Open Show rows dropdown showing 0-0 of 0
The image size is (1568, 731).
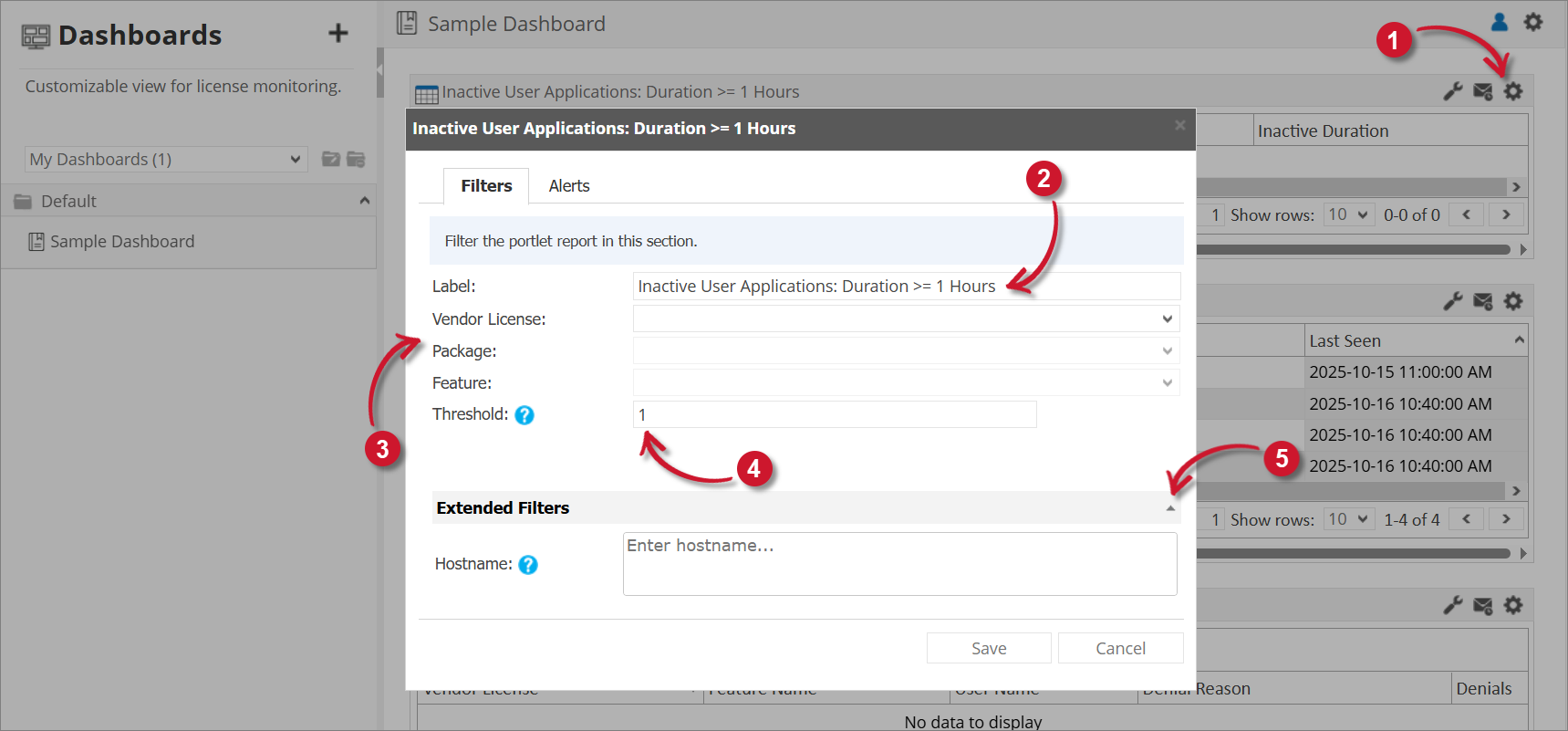point(1349,215)
